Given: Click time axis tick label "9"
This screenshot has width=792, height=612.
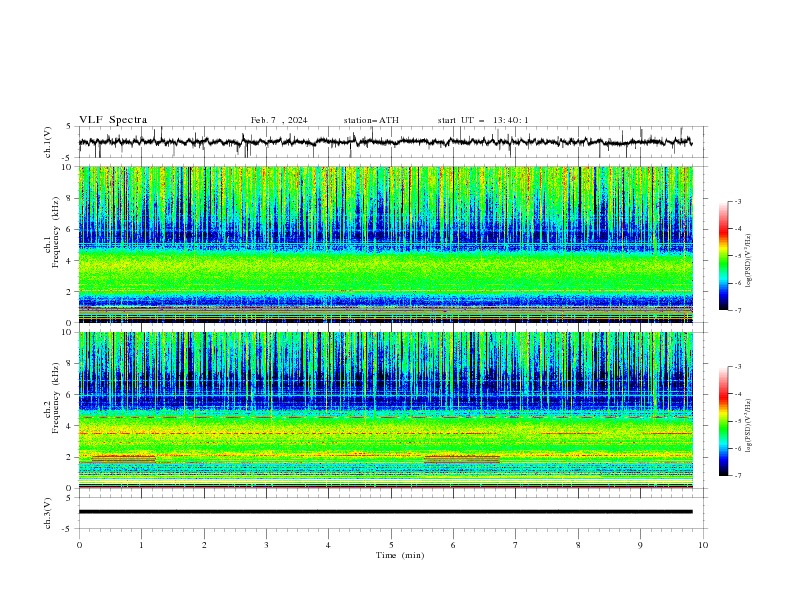Looking at the screenshot, I should pyautogui.click(x=640, y=545).
